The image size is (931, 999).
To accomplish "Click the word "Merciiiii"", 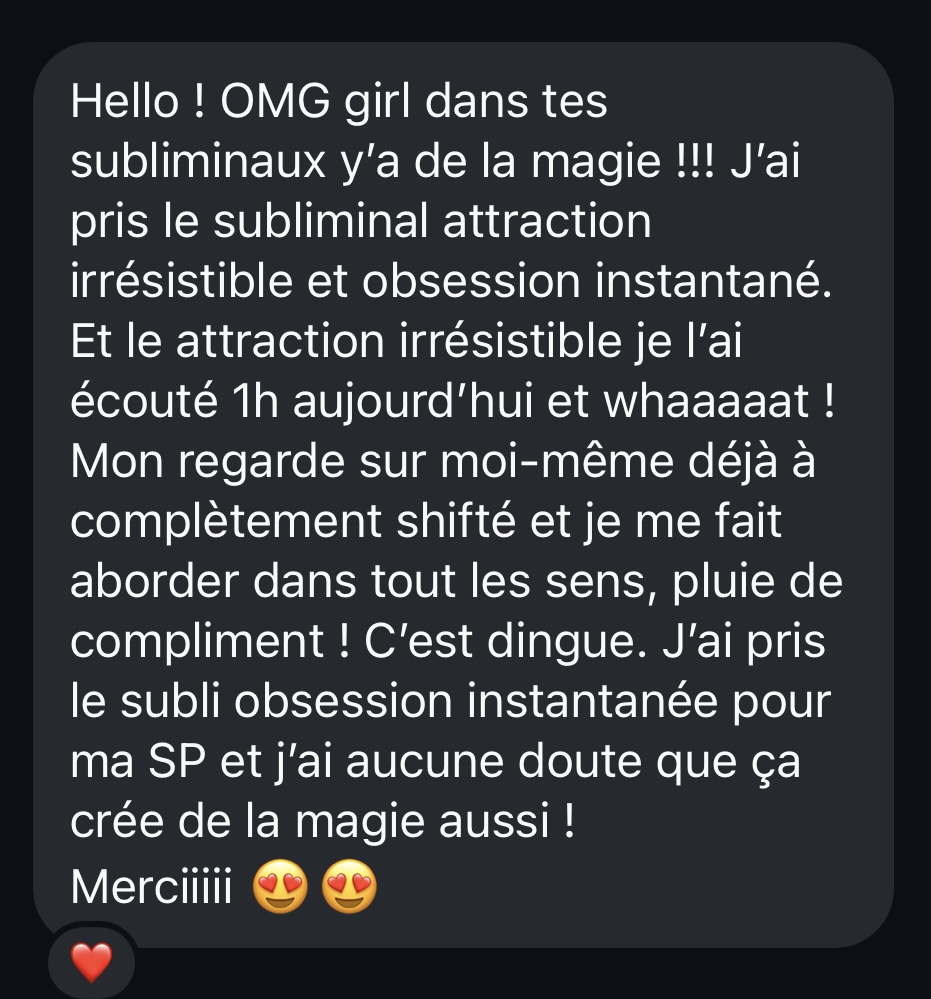I will (155, 888).
